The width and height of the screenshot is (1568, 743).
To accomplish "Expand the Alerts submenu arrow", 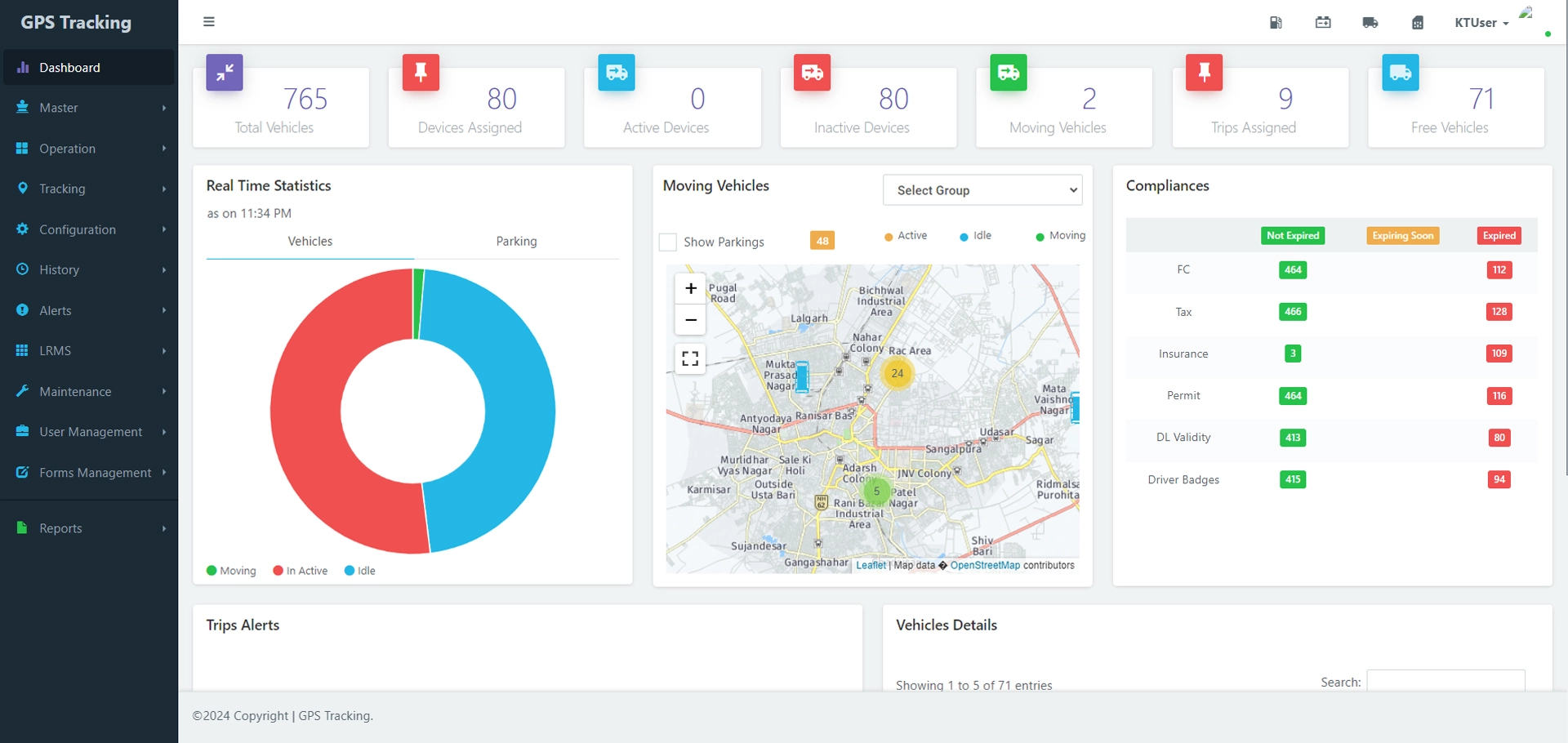I will tap(164, 310).
